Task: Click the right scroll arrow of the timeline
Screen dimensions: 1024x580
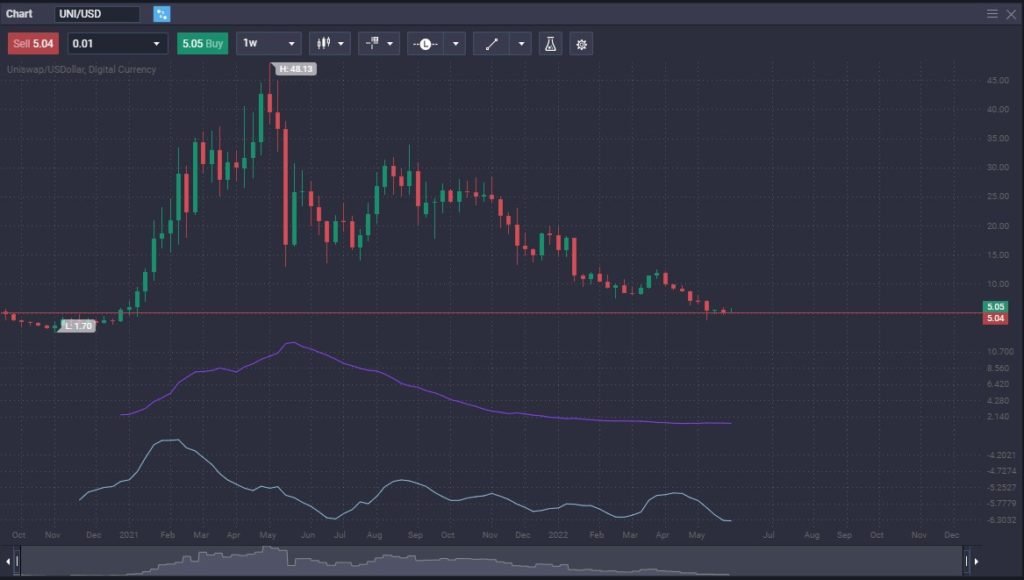Action: [x=977, y=561]
